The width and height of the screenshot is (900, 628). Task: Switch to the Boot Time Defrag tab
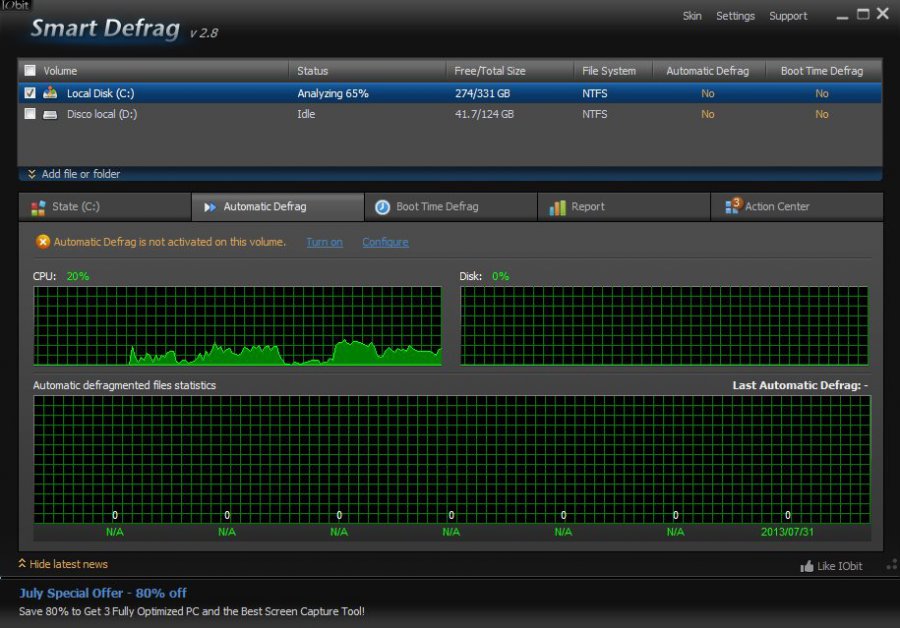[x=451, y=207]
